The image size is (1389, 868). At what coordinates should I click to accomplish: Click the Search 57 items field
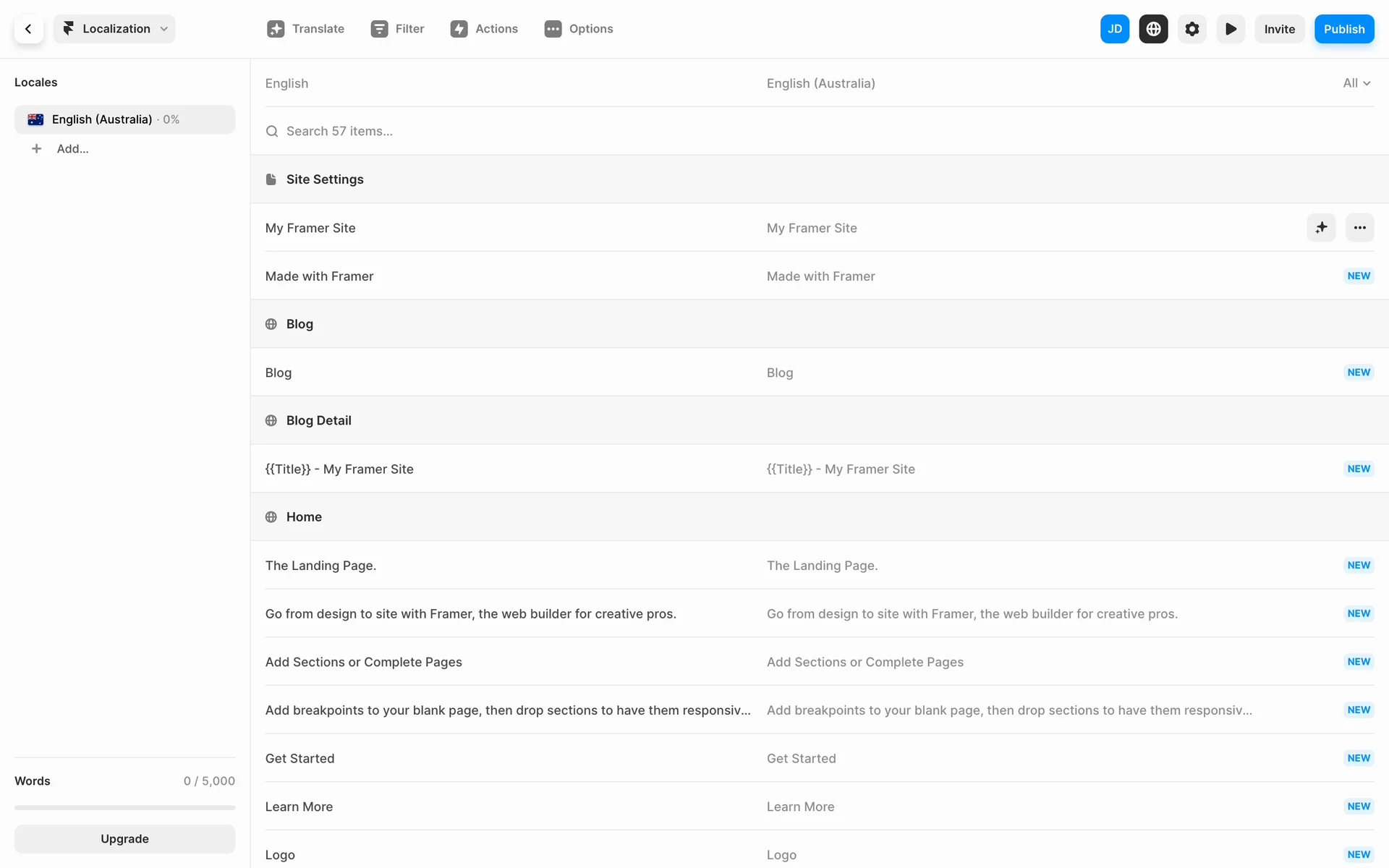pyautogui.click(x=339, y=131)
